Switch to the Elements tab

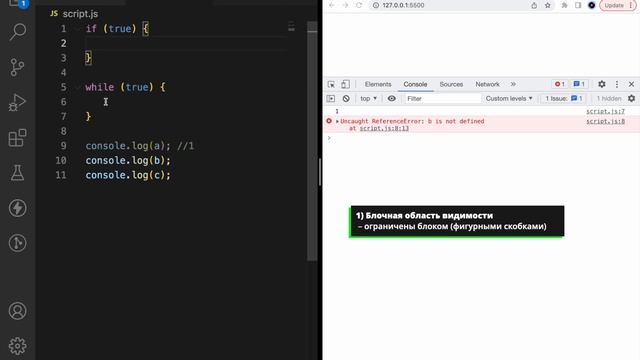coord(378,84)
